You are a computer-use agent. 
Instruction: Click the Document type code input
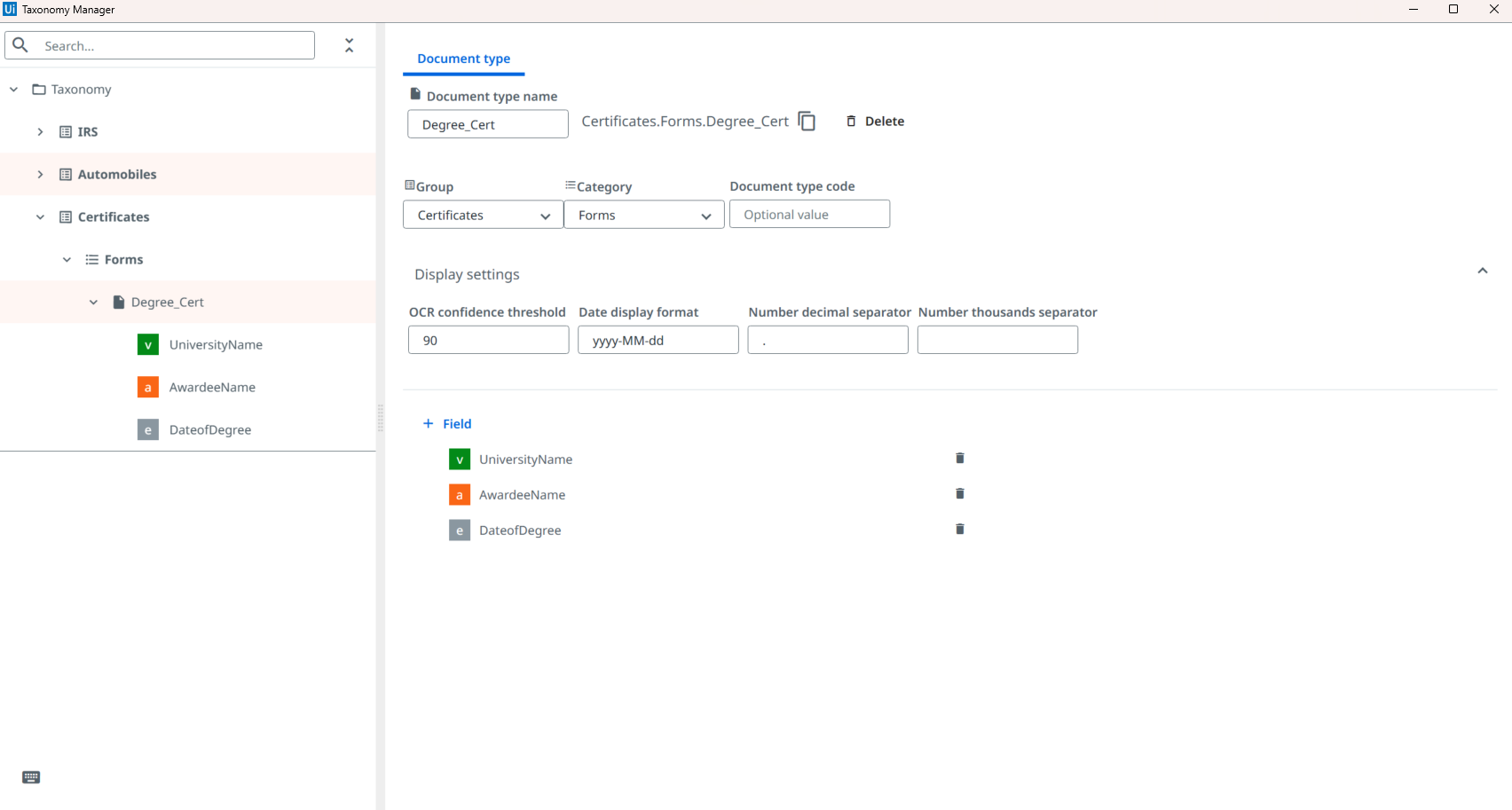click(809, 214)
